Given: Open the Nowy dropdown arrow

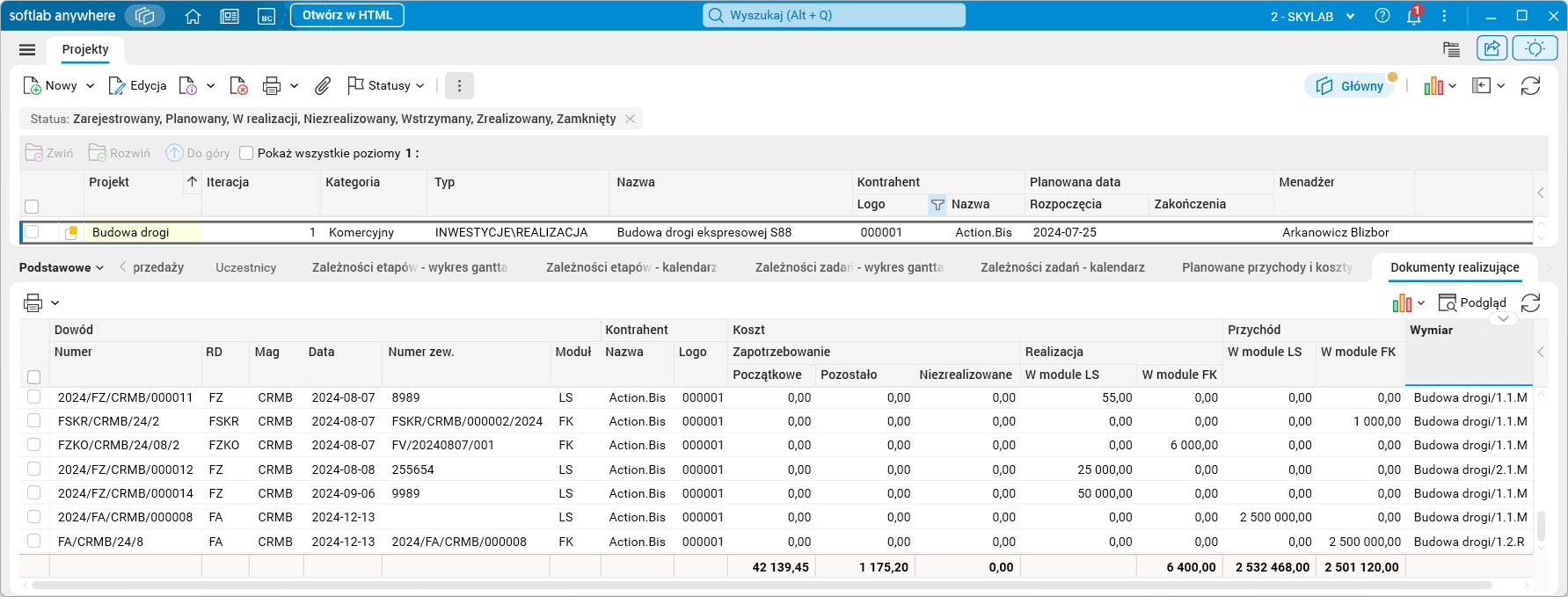Looking at the screenshot, I should coord(90,85).
